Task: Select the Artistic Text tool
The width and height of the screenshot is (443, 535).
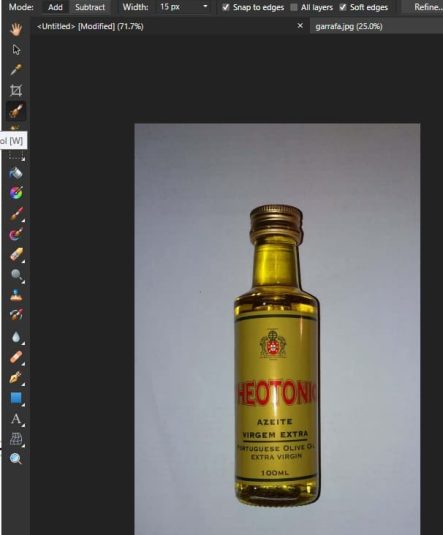Action: pyautogui.click(x=16, y=419)
